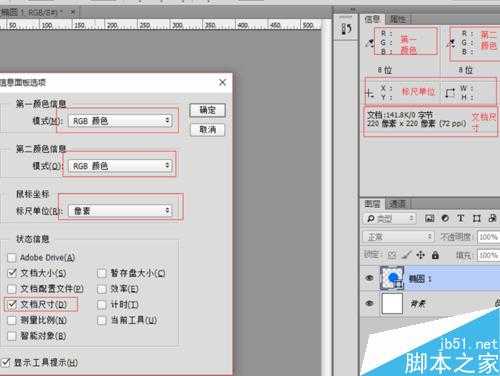Screen dimensions: 500x376
Task: Hide the 背景 layer via eye icon
Action: pos(369,303)
